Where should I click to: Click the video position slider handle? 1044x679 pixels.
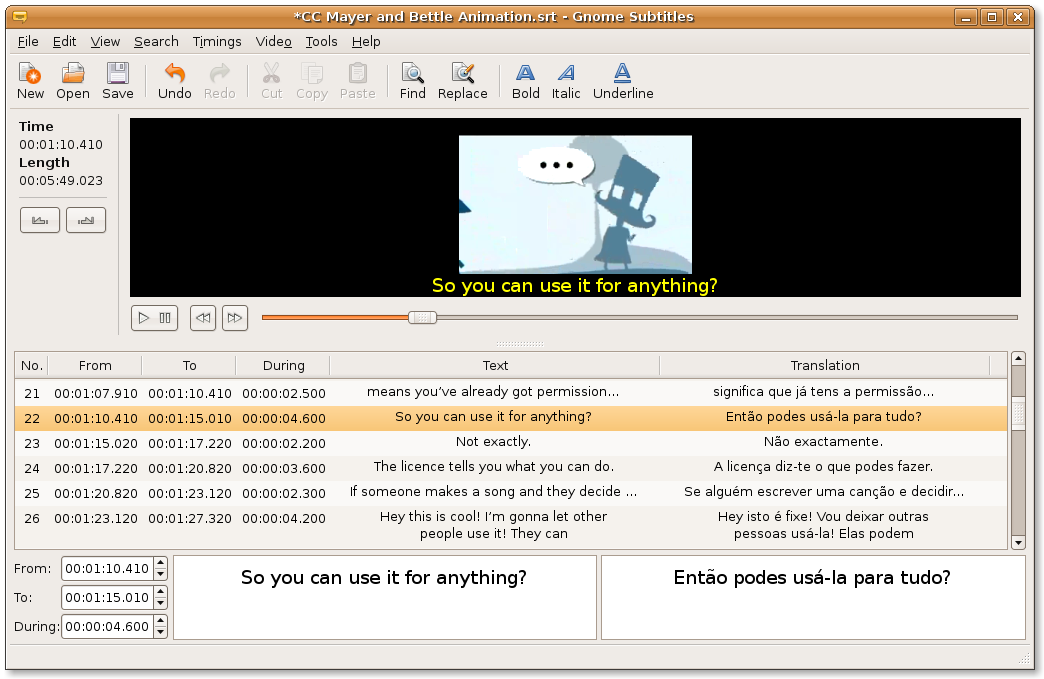click(422, 318)
